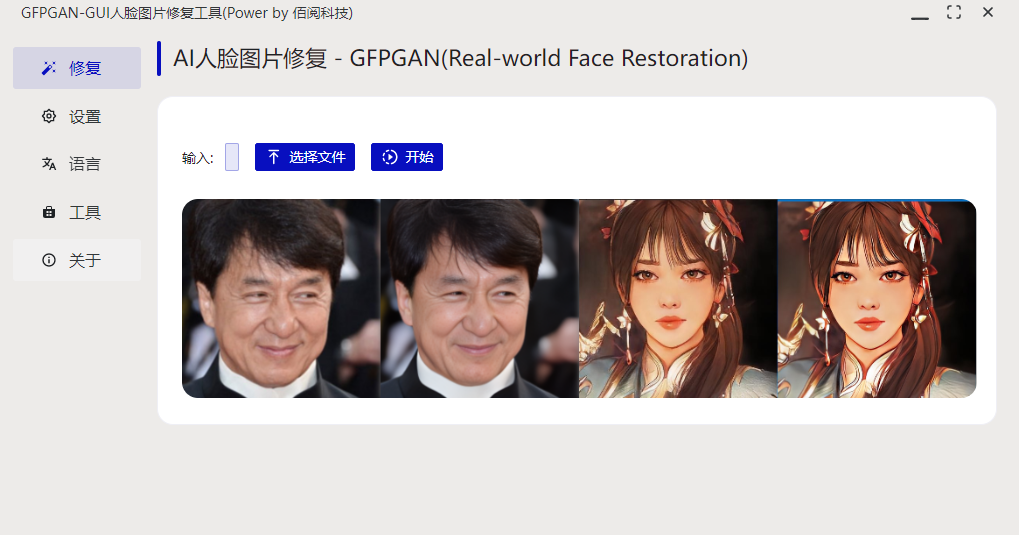1019x535 pixels.
Task: Start restoration with the 开始 button
Action: click(x=407, y=157)
